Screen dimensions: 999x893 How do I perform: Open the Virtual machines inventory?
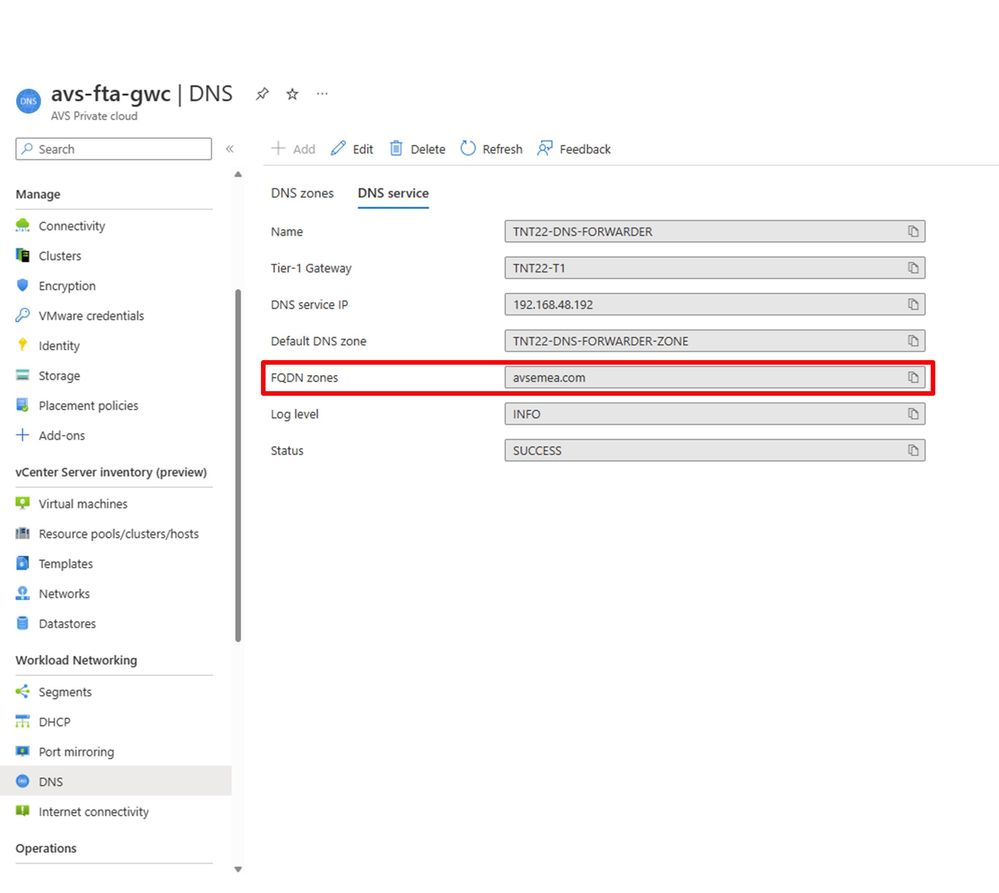[x=83, y=504]
